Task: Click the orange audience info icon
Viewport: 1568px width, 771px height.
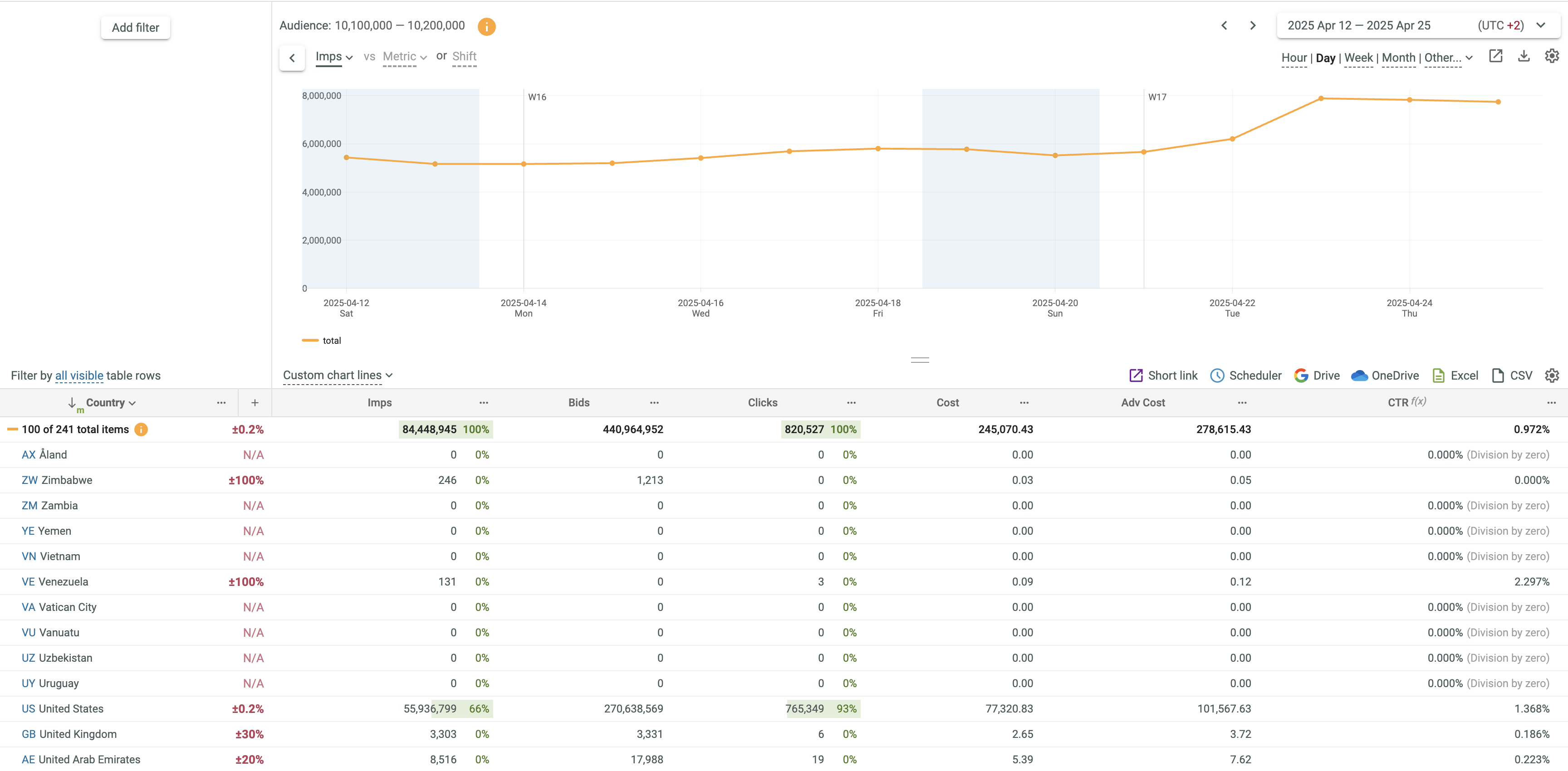Action: point(486,26)
